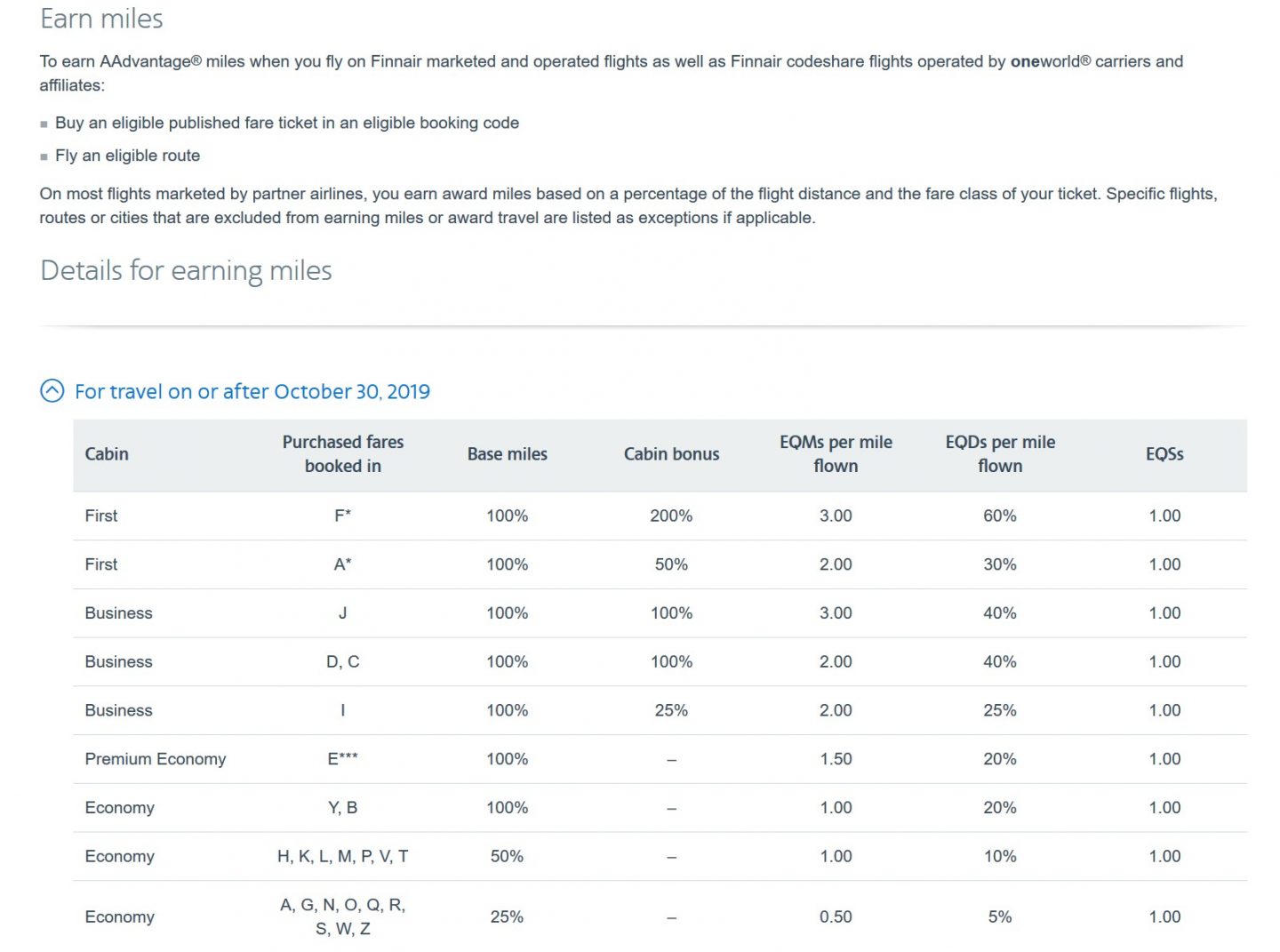Click the 'EQDs per mile flown' header
1280x952 pixels.
tap(1000, 454)
